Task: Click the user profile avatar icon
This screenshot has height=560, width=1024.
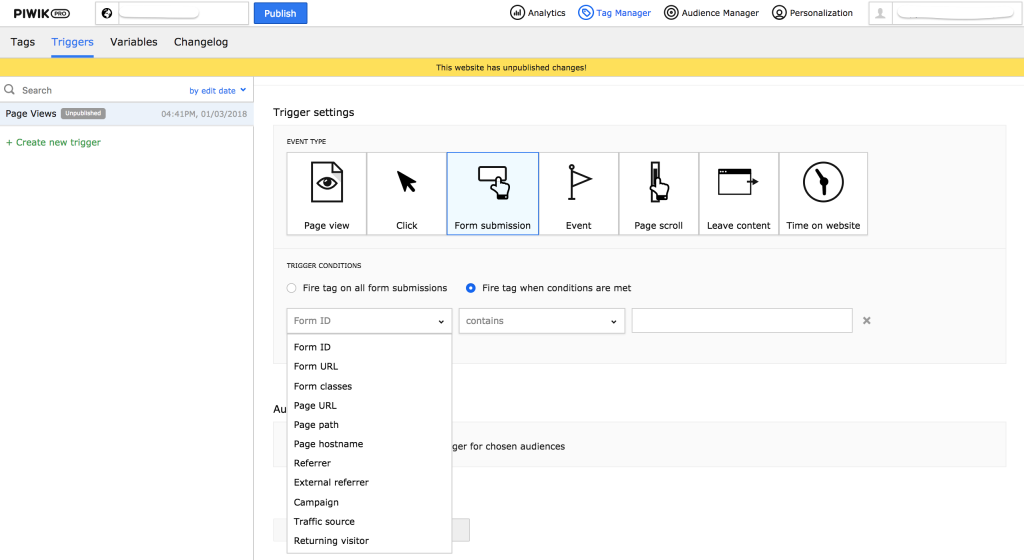Action: (880, 13)
